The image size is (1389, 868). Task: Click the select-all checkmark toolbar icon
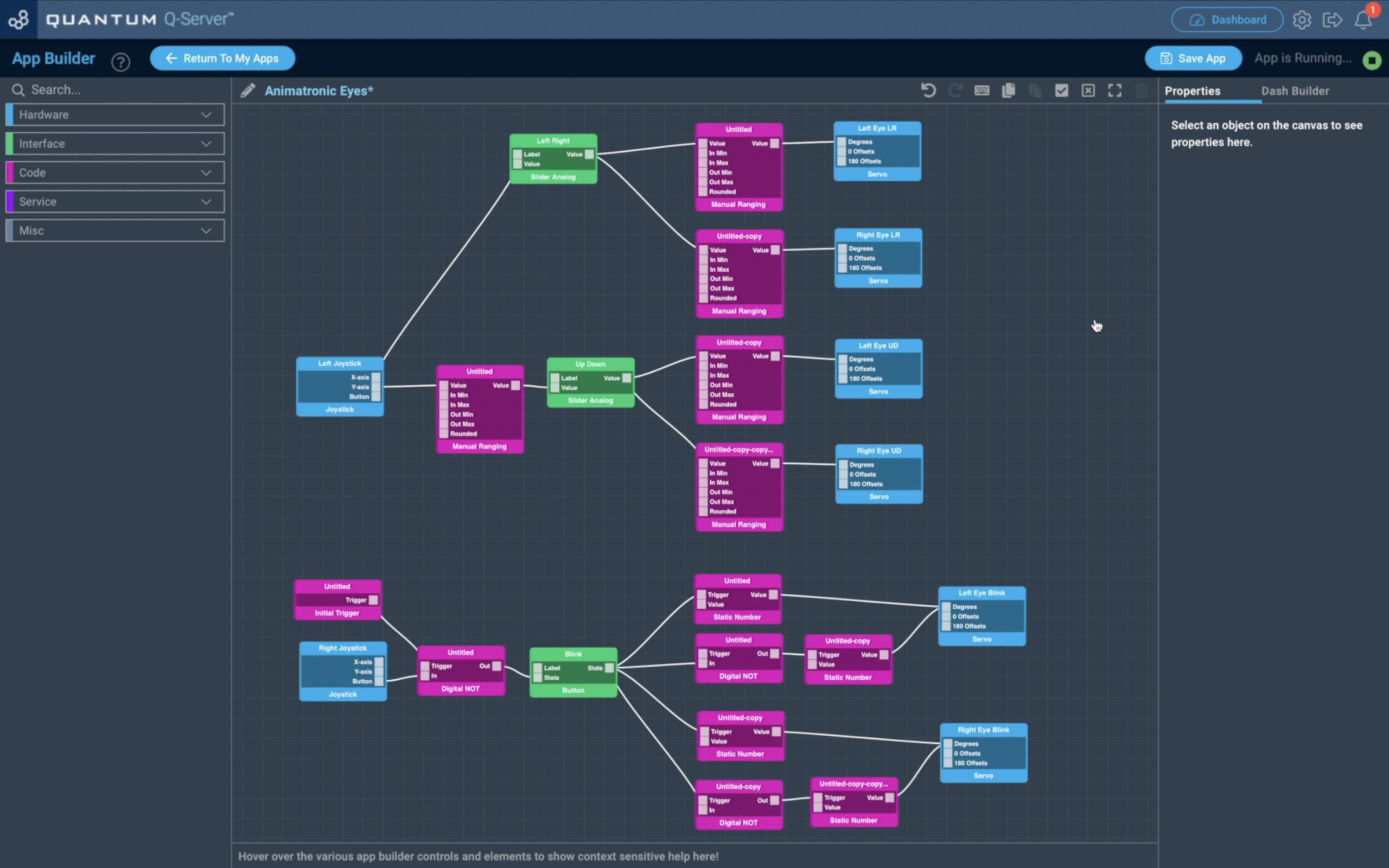1061,91
